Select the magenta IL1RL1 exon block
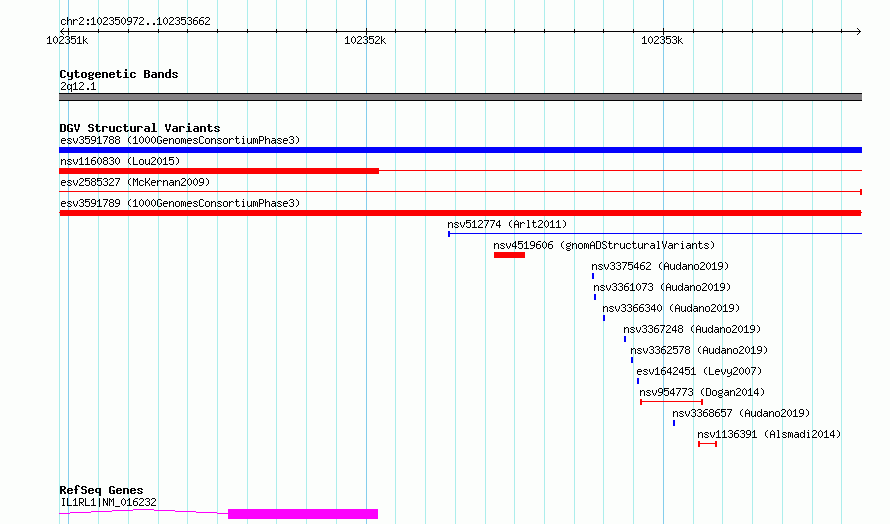Image resolution: width=890 pixels, height=524 pixels. [303, 514]
